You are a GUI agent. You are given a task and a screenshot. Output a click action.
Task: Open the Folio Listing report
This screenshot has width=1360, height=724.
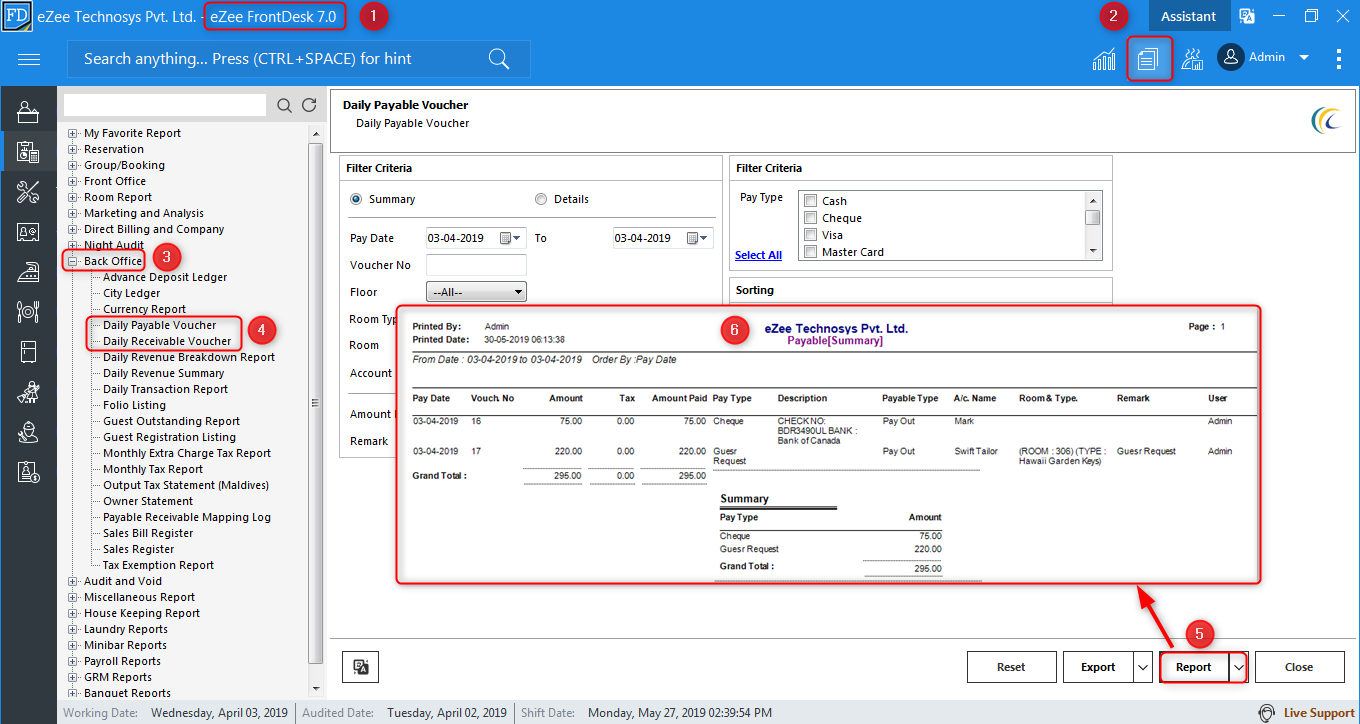click(x=135, y=405)
